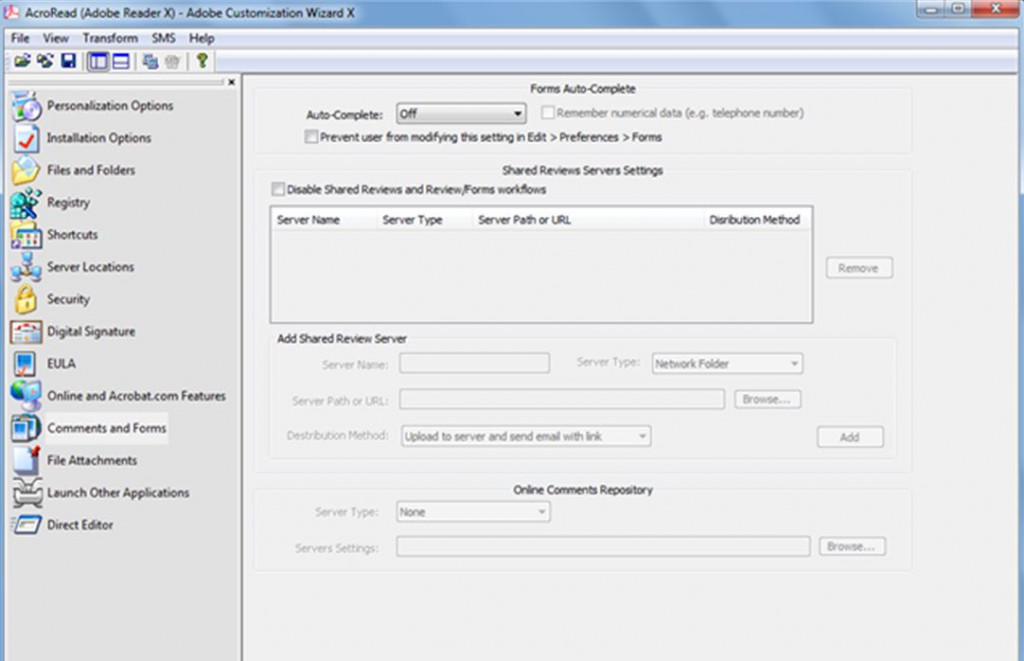Image resolution: width=1024 pixels, height=661 pixels.
Task: Click the AcroRead title bar PDF icon
Action: (x=11, y=12)
